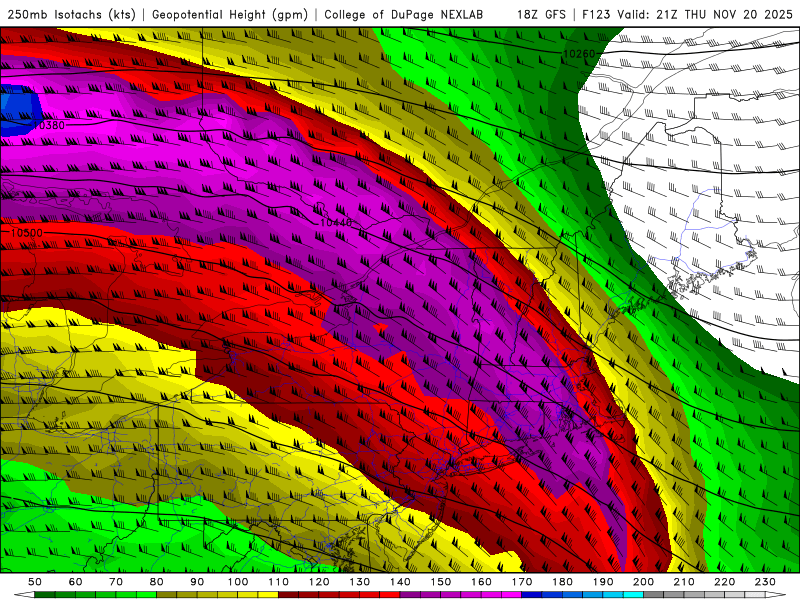Click the 10440 height contour label
The width and height of the screenshot is (800, 600).
pos(336,222)
